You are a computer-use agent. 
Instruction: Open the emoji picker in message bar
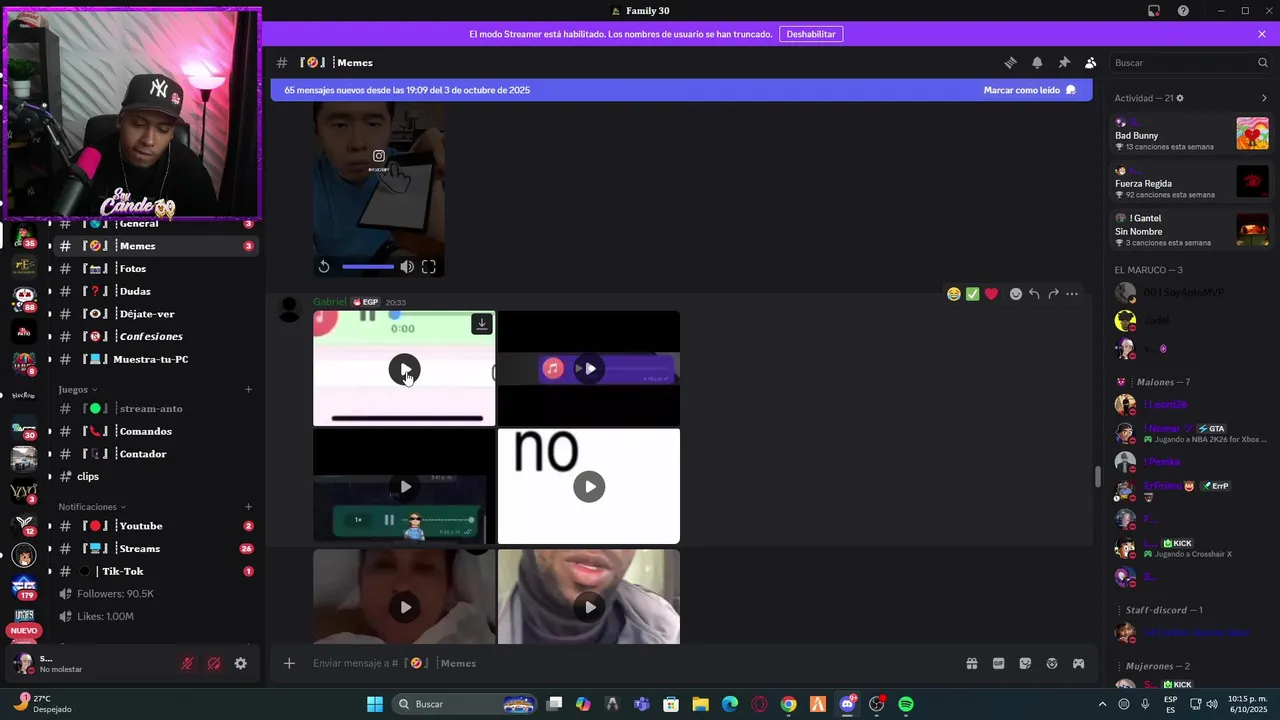[1052, 663]
